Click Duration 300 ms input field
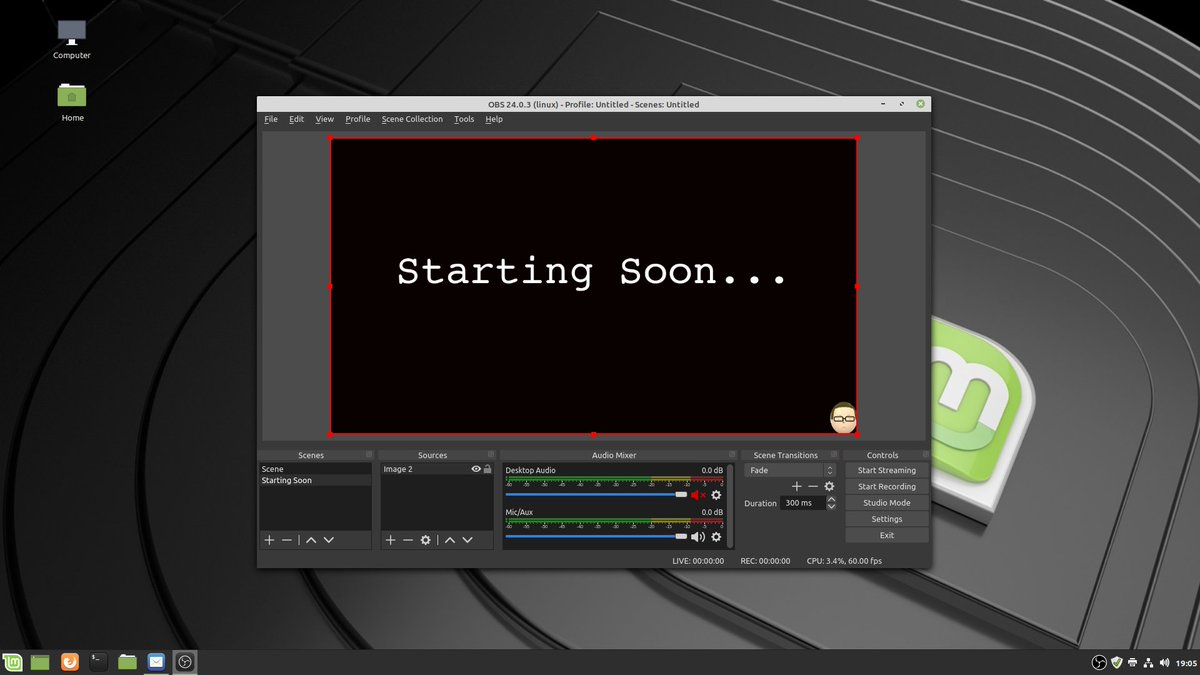The width and height of the screenshot is (1200, 675). click(803, 503)
